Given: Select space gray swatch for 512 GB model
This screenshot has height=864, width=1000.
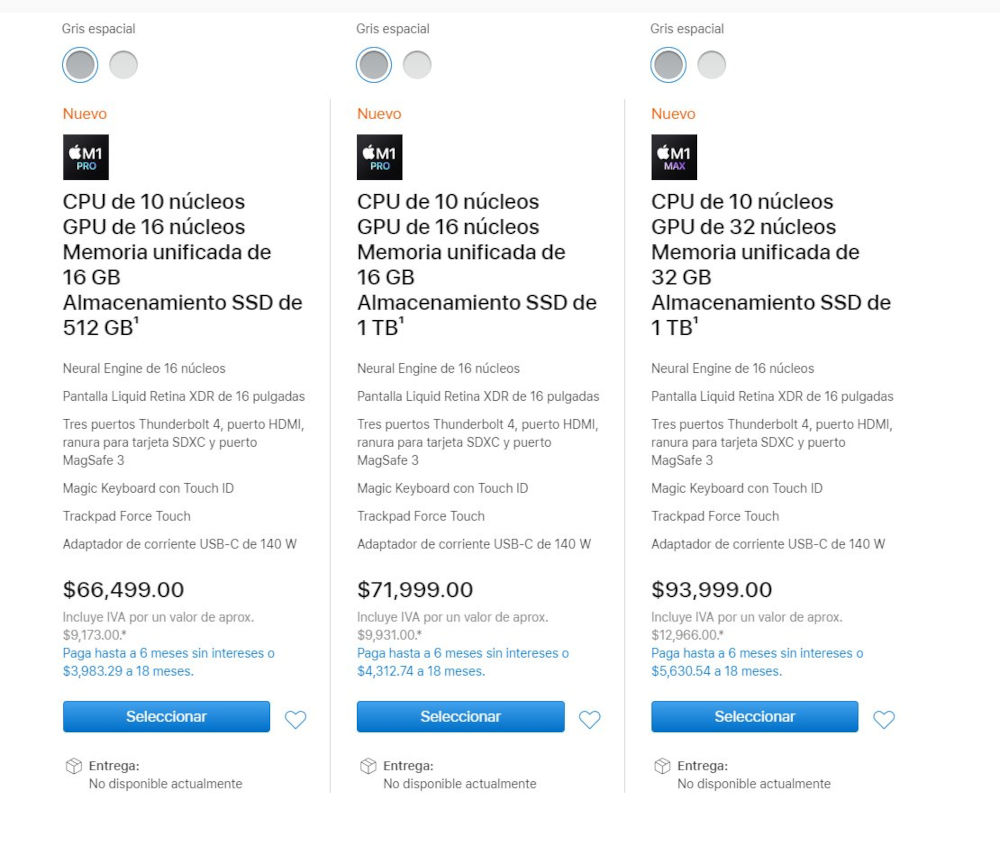Looking at the screenshot, I should click(80, 65).
